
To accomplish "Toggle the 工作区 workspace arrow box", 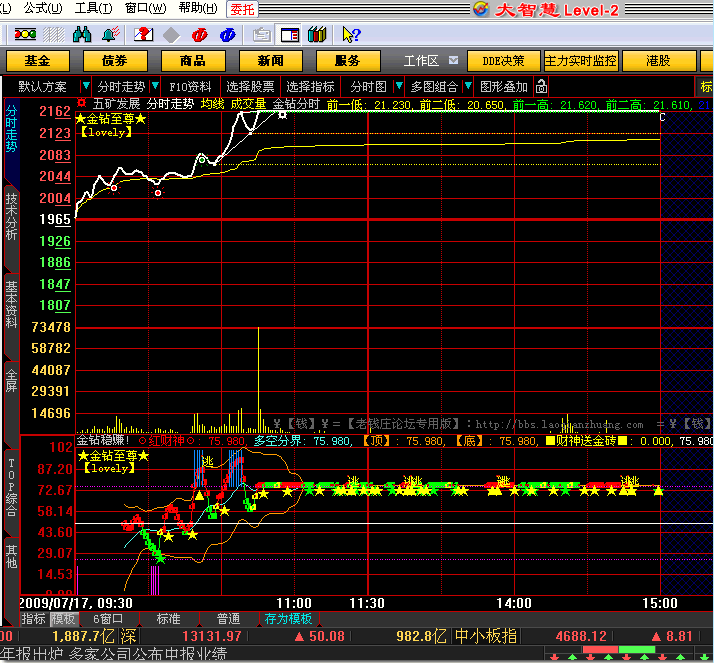I will click(454, 61).
